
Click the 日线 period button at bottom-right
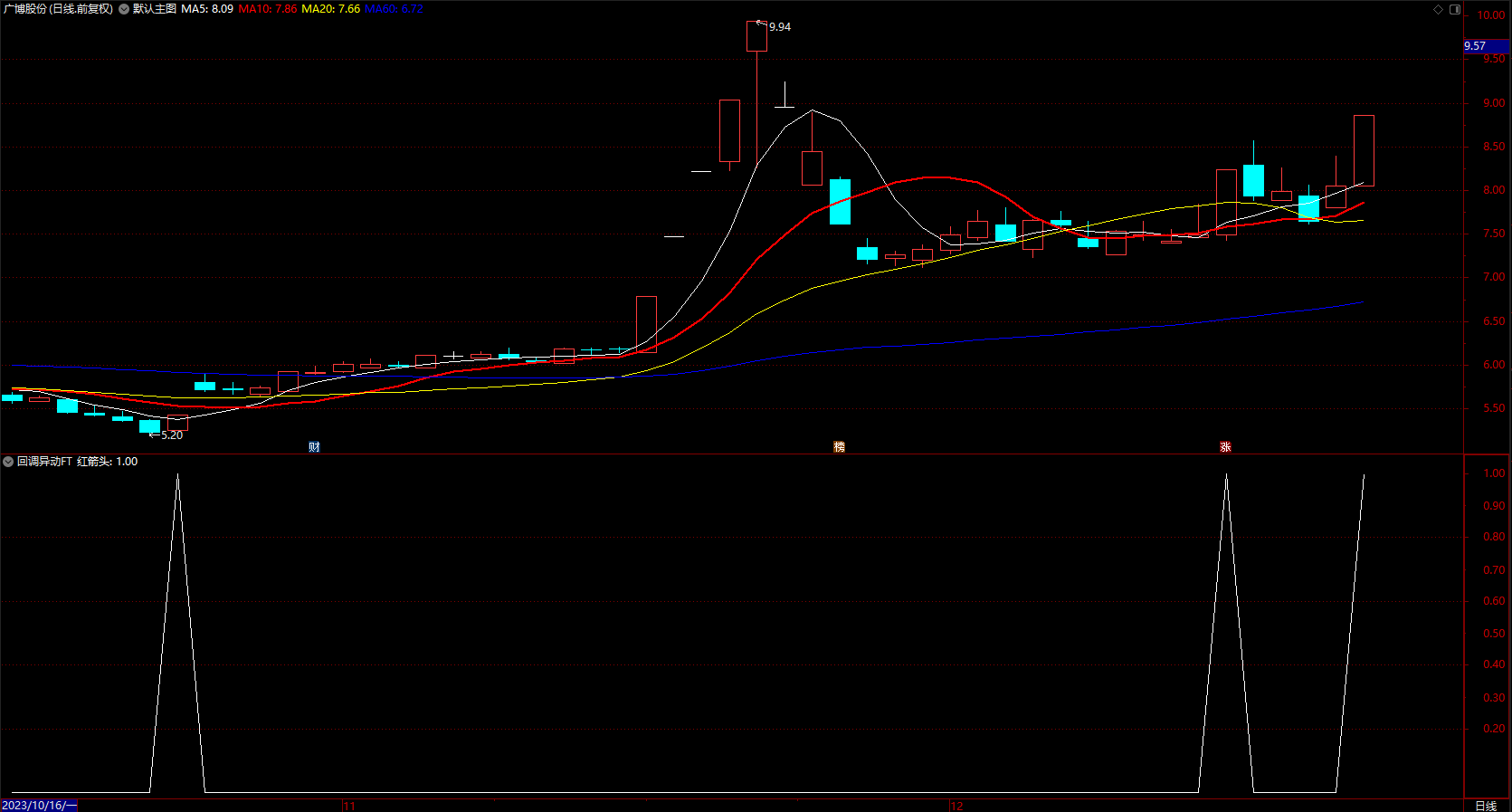(x=1486, y=806)
